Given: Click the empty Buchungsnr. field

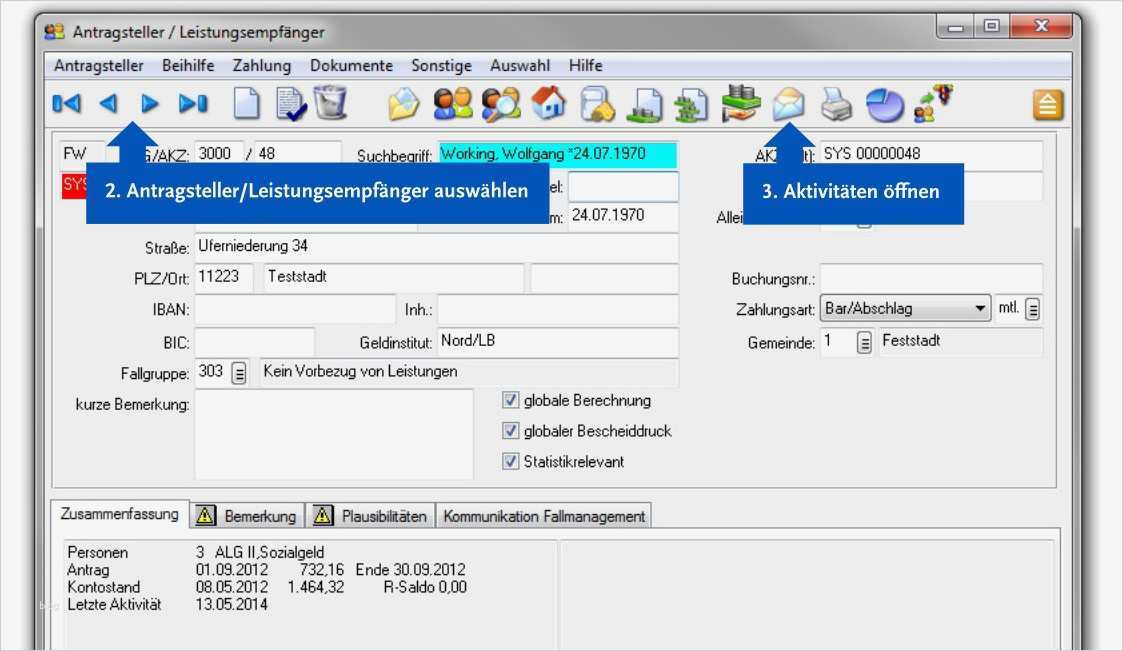Looking at the screenshot, I should 931,279.
